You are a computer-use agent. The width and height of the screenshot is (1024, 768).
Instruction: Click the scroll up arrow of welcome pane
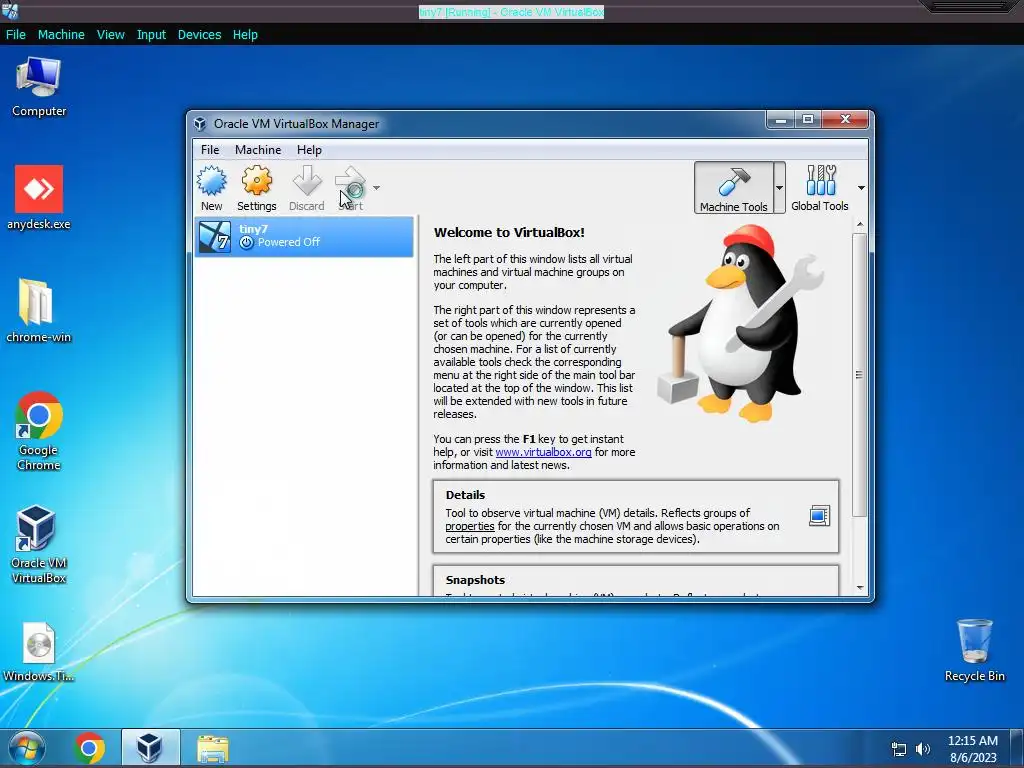(x=860, y=225)
